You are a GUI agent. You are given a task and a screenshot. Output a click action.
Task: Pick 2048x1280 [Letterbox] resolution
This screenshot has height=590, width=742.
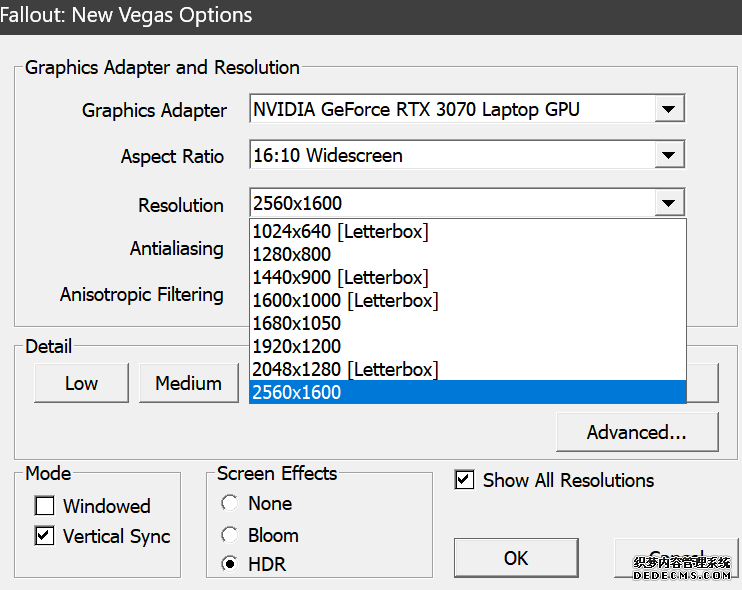(x=345, y=369)
